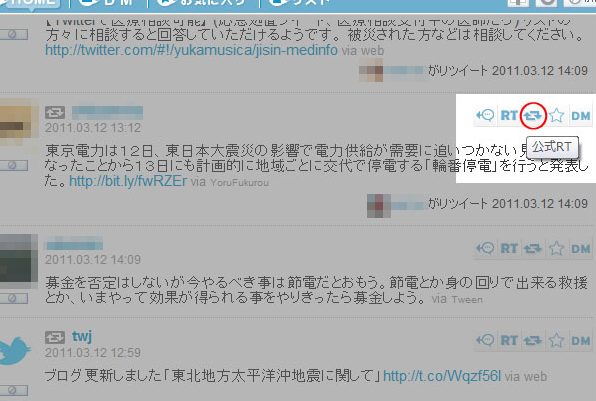
Task: Open the t.co/Wqzf56l link
Action: click(442, 376)
